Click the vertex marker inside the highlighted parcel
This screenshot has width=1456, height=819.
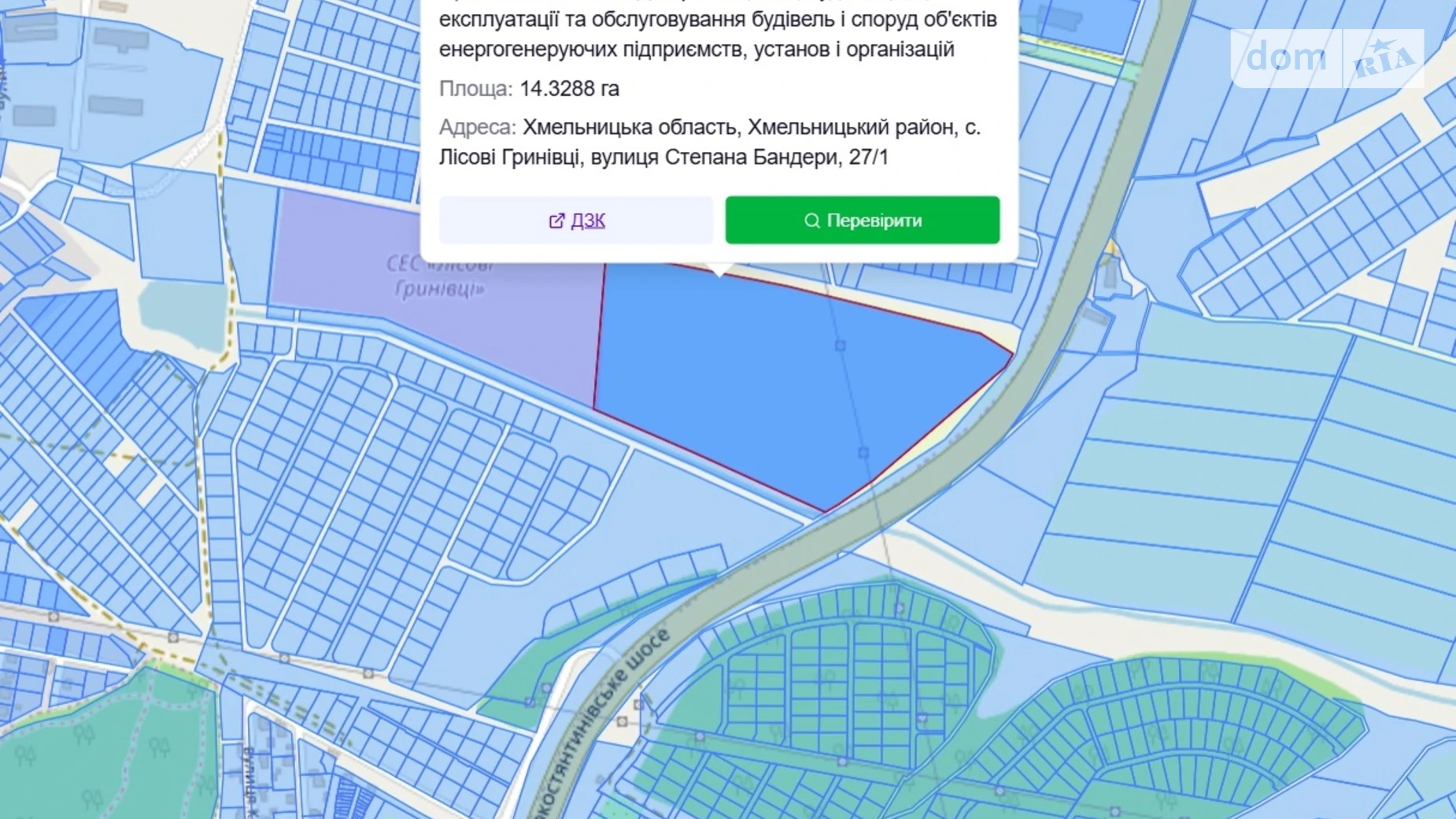(840, 344)
